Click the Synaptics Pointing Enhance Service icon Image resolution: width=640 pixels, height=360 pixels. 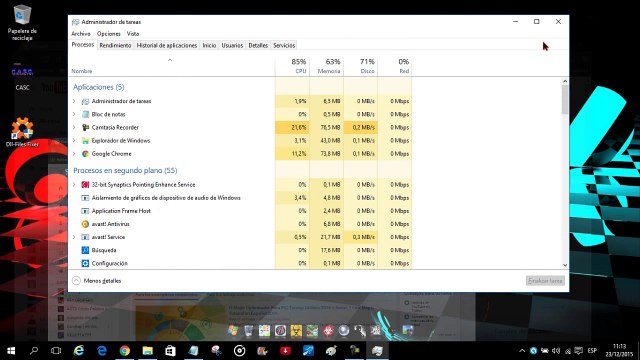(85, 184)
